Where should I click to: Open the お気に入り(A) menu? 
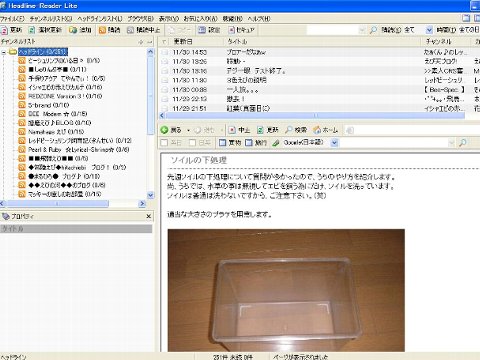pos(201,19)
